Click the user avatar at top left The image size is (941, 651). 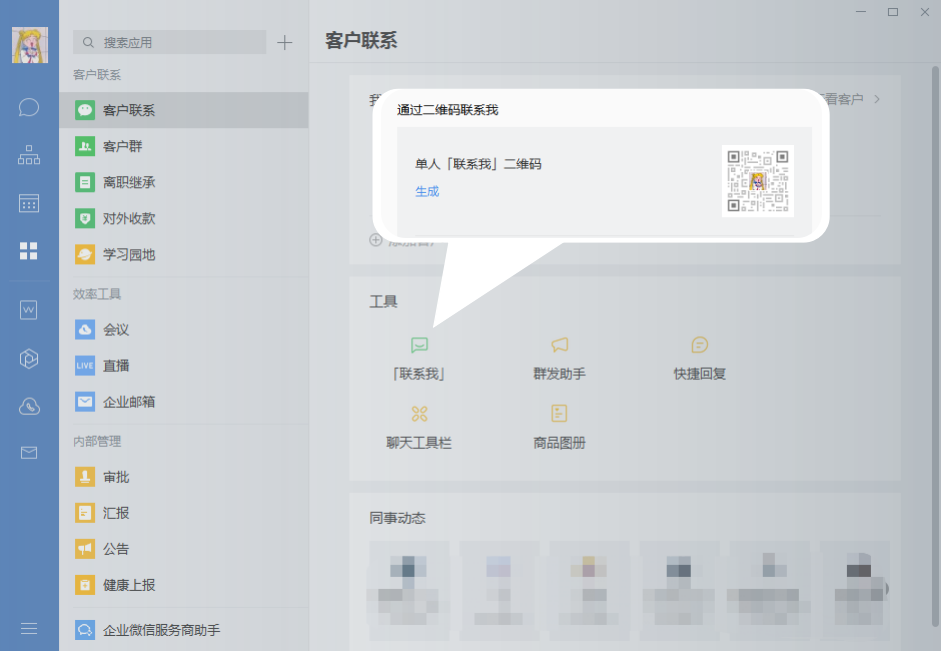30,44
